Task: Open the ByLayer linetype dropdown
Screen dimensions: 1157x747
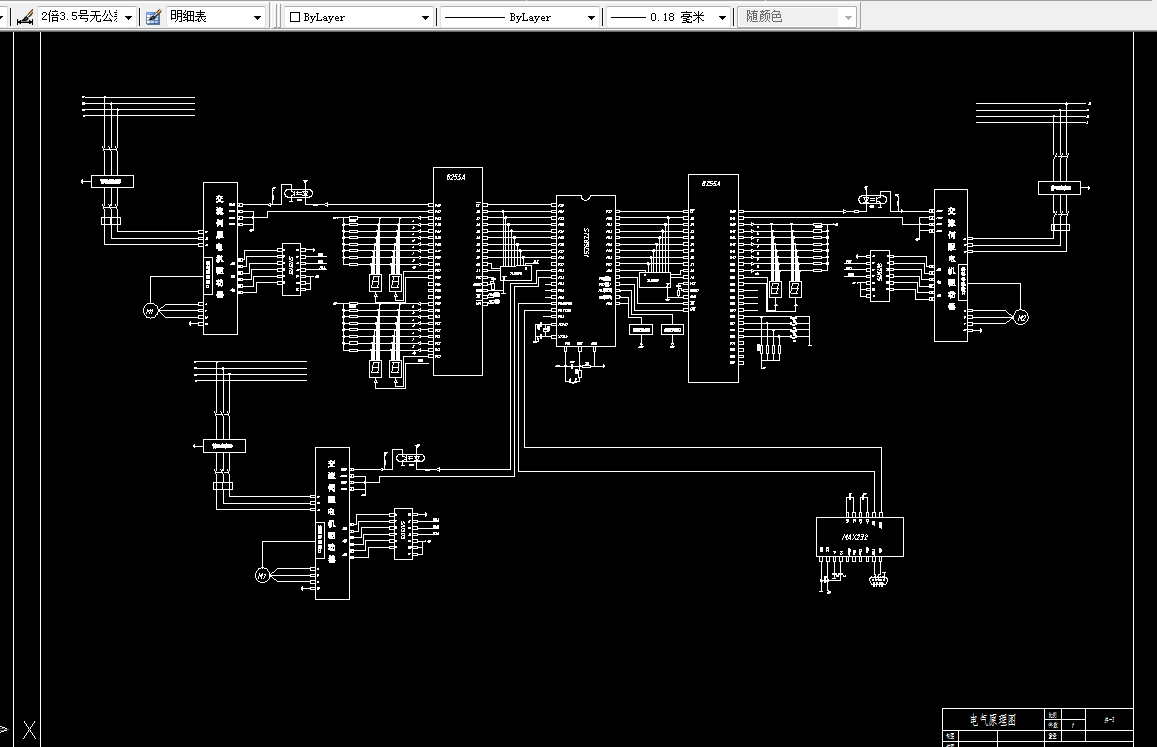Action: 591,17
